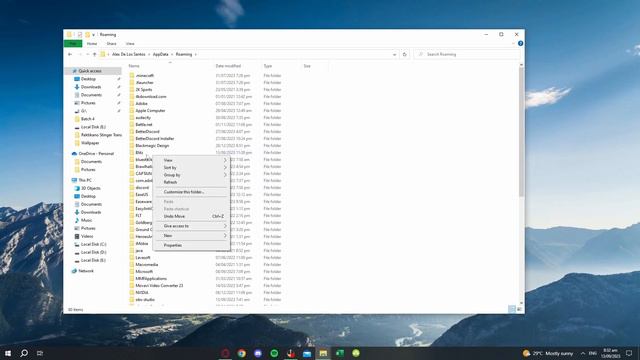This screenshot has height=360, width=640.
Task: Switch to the View ribbon tab
Action: pos(130,44)
